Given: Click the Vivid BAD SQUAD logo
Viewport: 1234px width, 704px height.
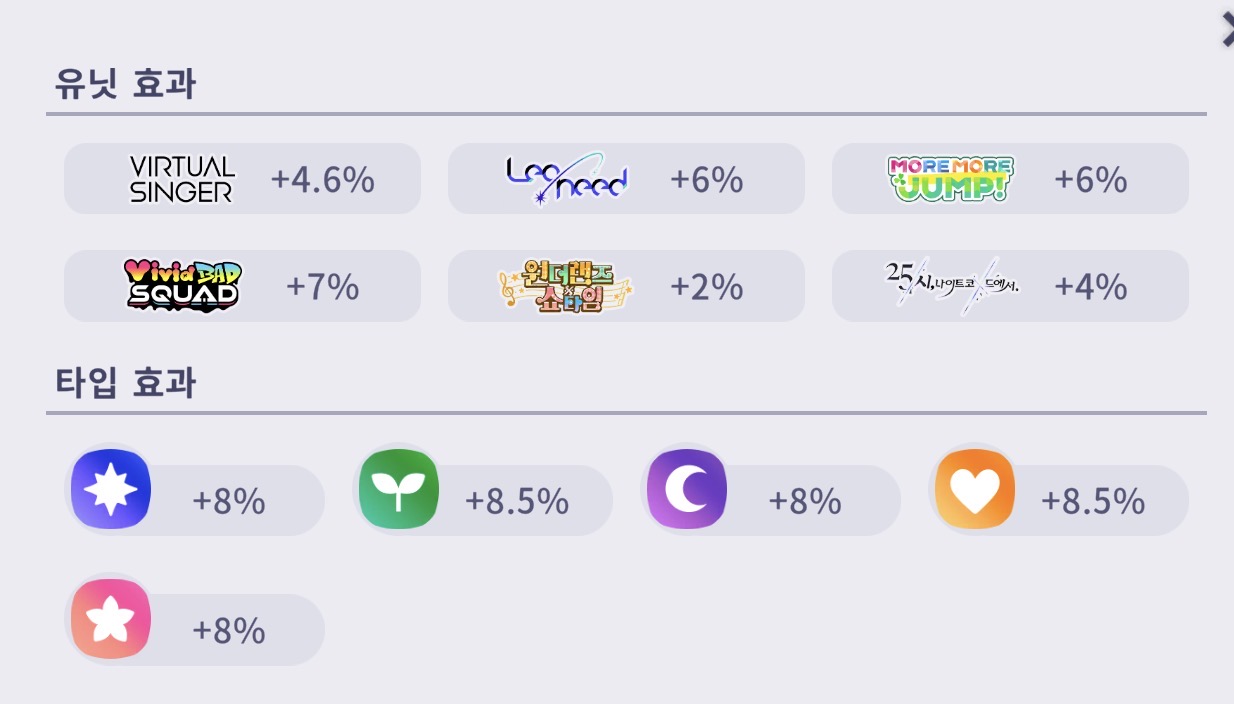Looking at the screenshot, I should [x=182, y=285].
